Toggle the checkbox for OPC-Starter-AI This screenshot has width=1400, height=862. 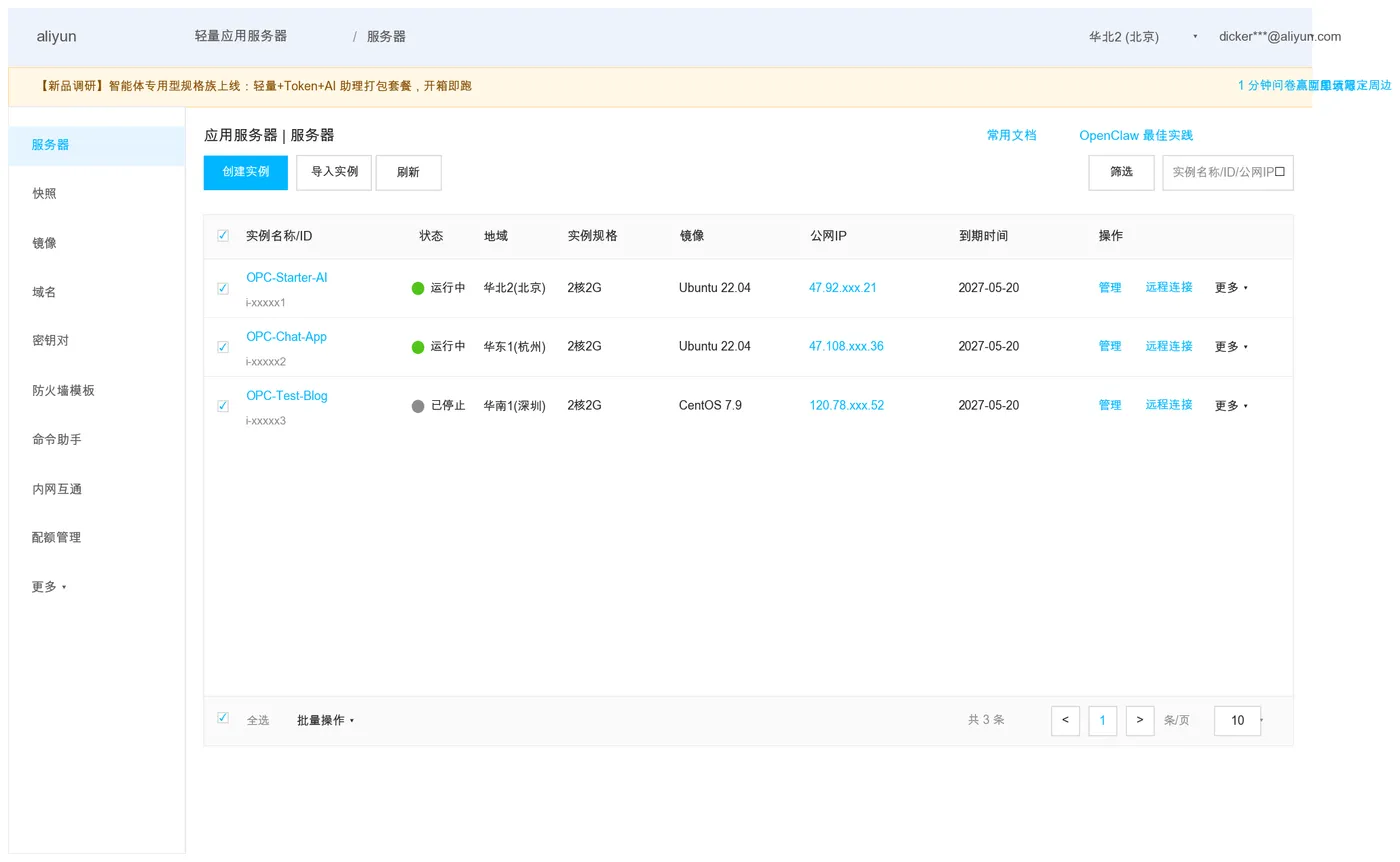coord(222,288)
